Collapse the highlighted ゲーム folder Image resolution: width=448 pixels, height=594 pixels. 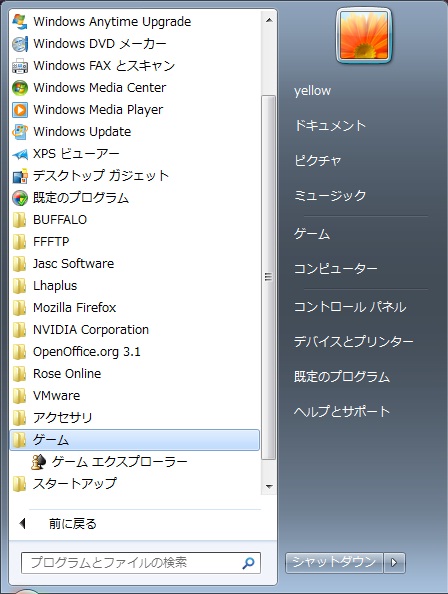[135, 440]
